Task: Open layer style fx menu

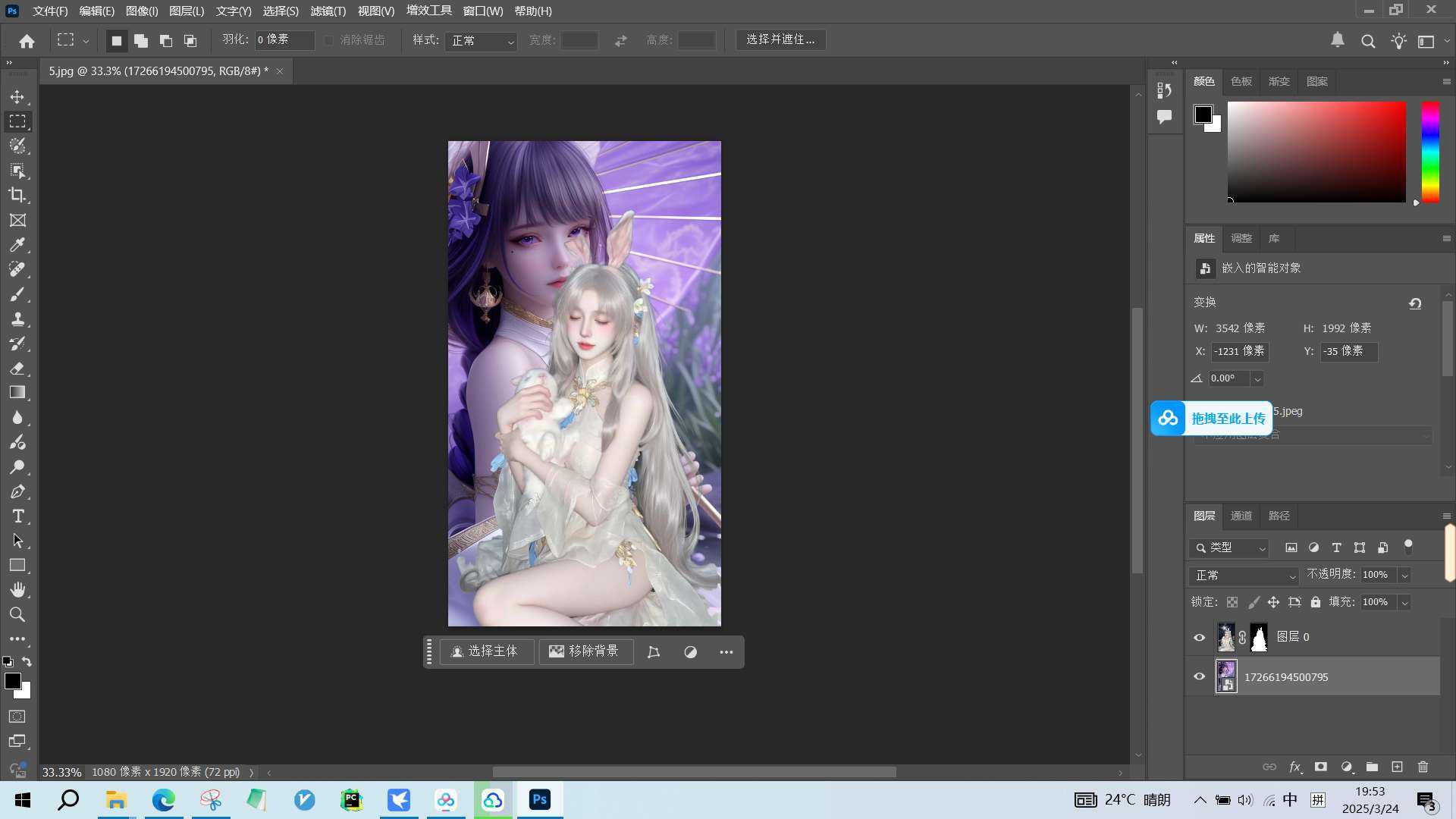Action: click(x=1295, y=767)
